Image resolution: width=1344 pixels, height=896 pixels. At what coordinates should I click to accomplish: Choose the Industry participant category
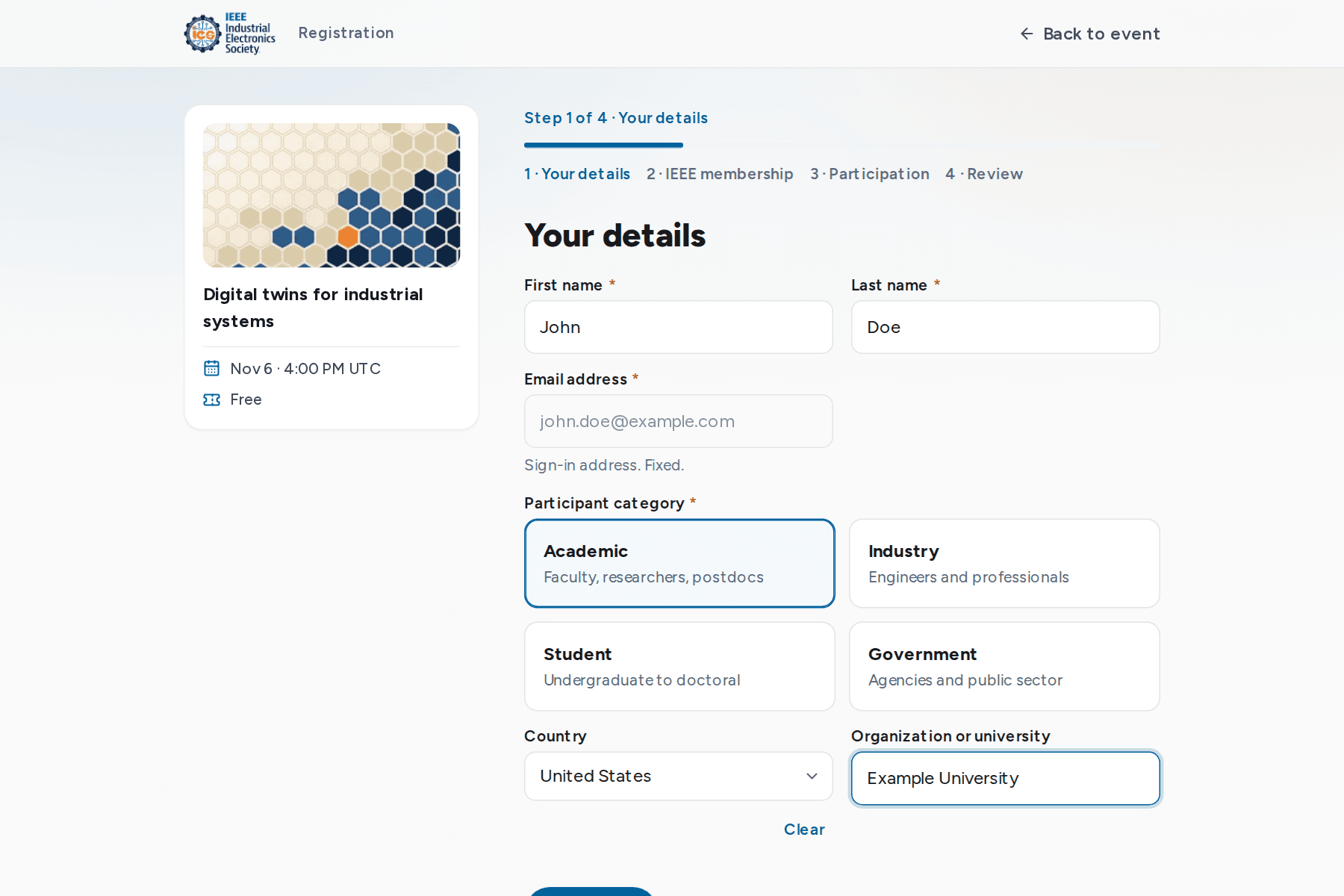(1004, 563)
